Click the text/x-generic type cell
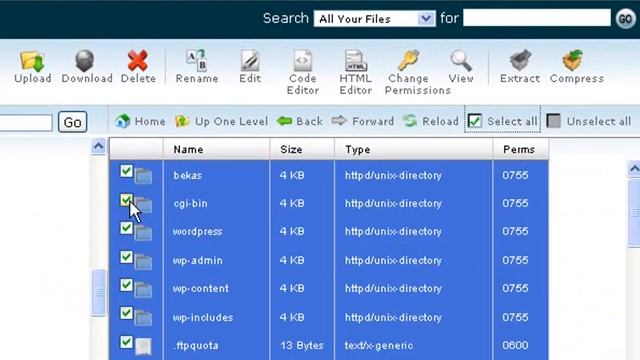This screenshot has height=360, width=640. (379, 346)
